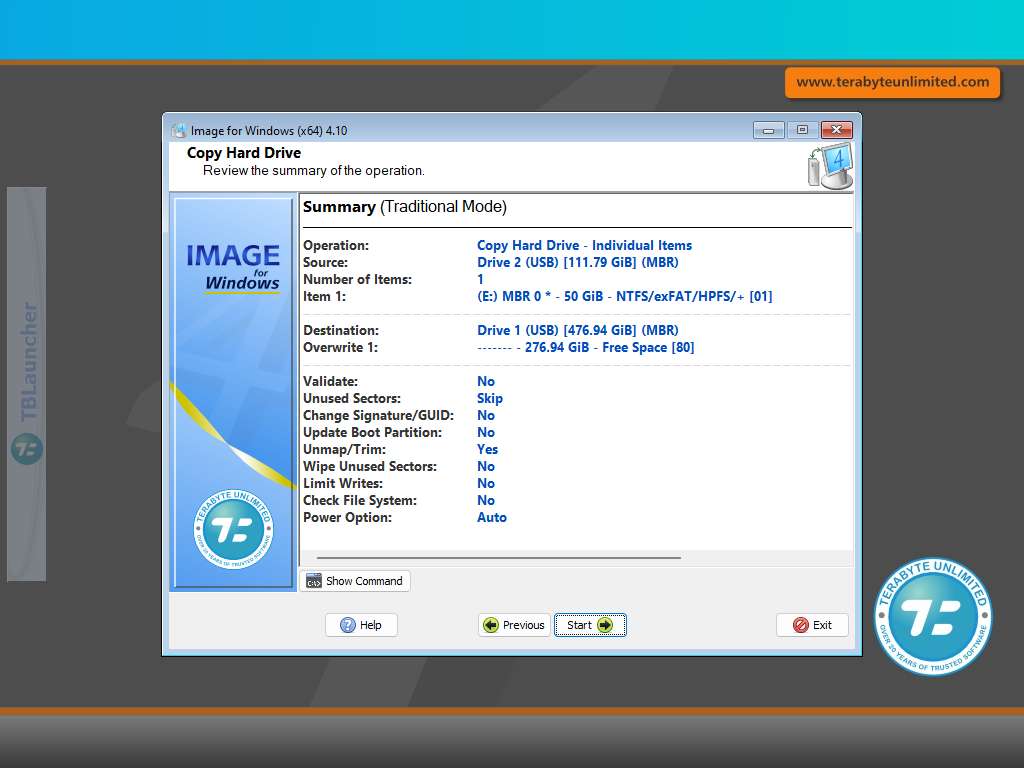The width and height of the screenshot is (1024, 768).
Task: Select source 'Drive 2 (USB) [111.79 GiB] (MBR)'
Action: (x=578, y=263)
